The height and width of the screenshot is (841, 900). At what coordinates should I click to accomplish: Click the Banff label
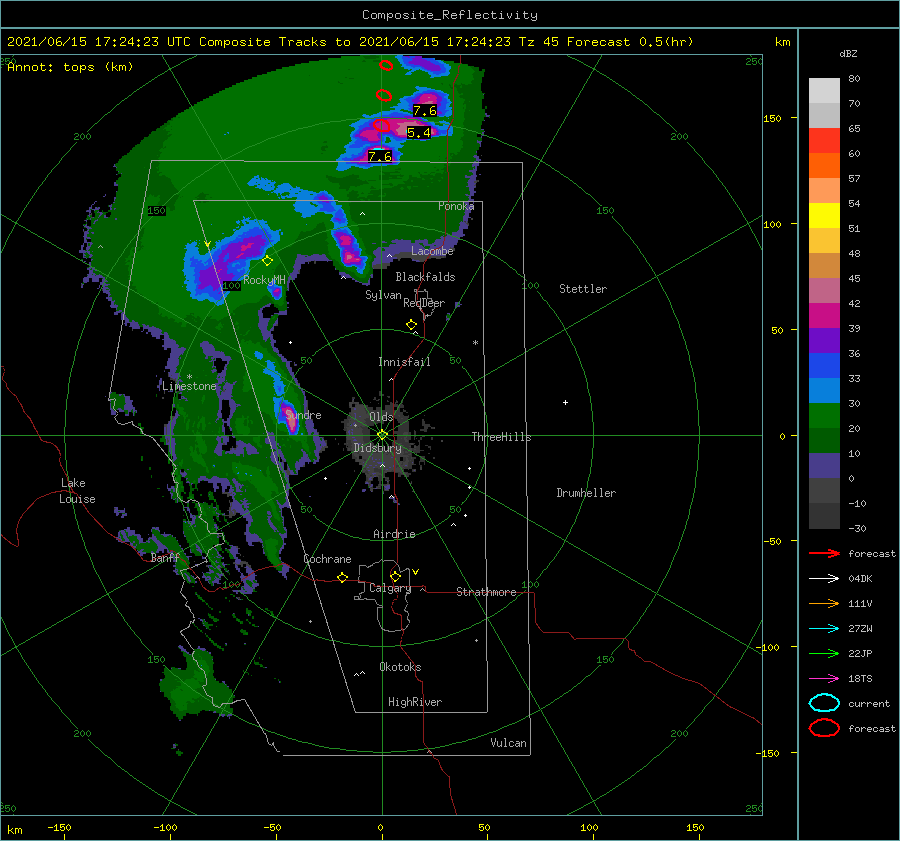coord(165,558)
